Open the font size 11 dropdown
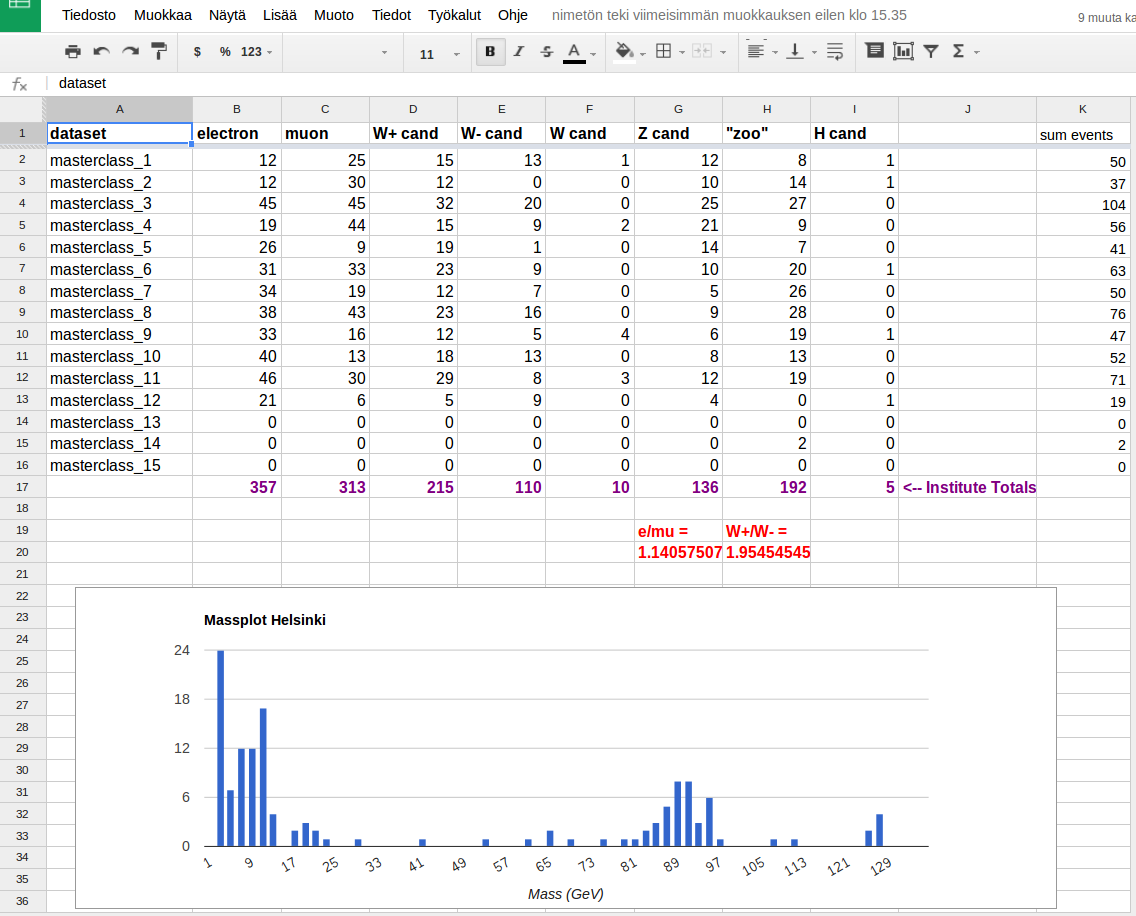Viewport: 1136px width, 916px height. [x=440, y=54]
